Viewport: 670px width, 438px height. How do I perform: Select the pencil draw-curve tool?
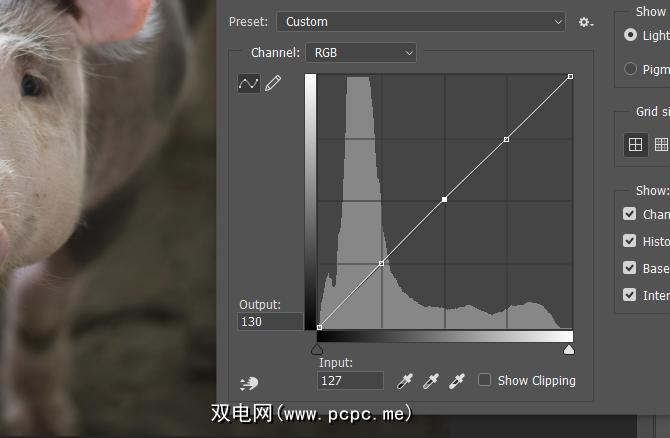[x=273, y=83]
